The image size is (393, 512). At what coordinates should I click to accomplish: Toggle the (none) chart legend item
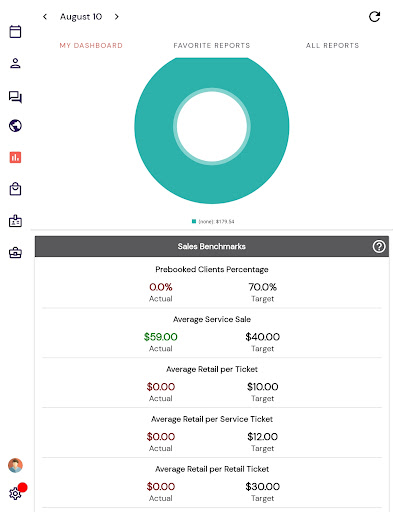pyautogui.click(x=213, y=221)
